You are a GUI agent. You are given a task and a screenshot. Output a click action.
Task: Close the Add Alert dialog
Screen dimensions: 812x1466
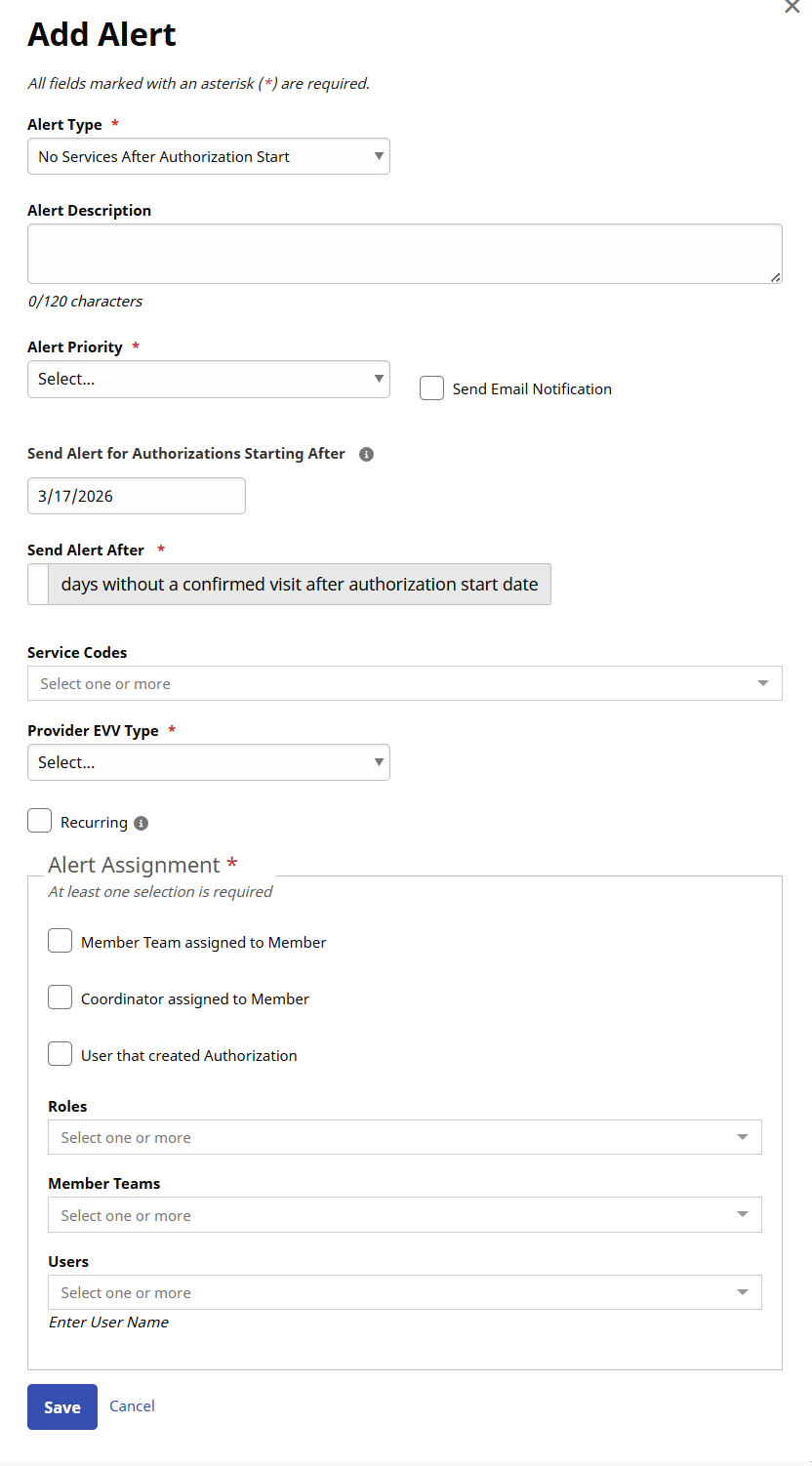[x=792, y=7]
